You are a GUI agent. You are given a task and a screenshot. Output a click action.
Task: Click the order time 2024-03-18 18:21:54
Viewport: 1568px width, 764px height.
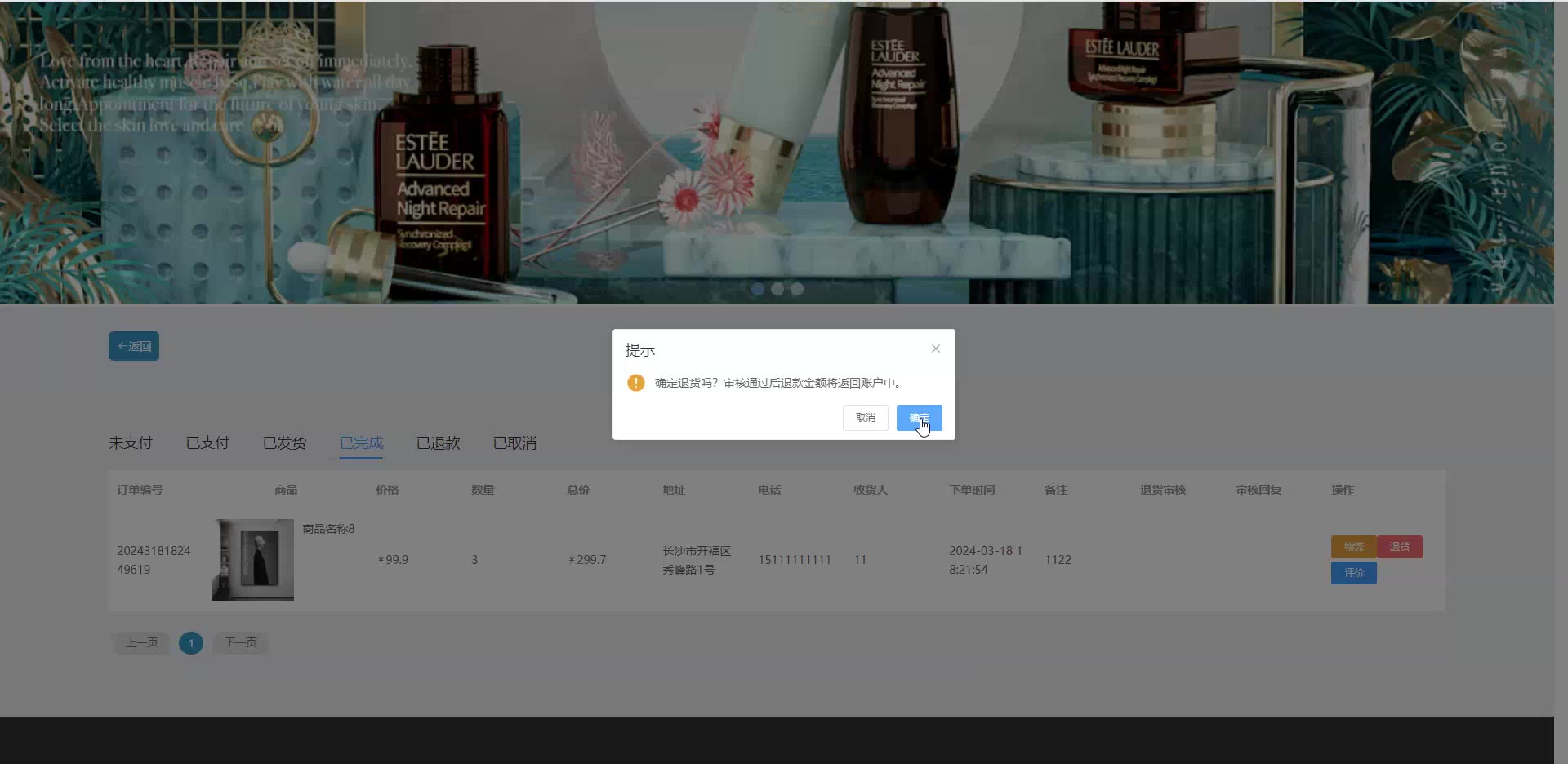click(x=986, y=560)
